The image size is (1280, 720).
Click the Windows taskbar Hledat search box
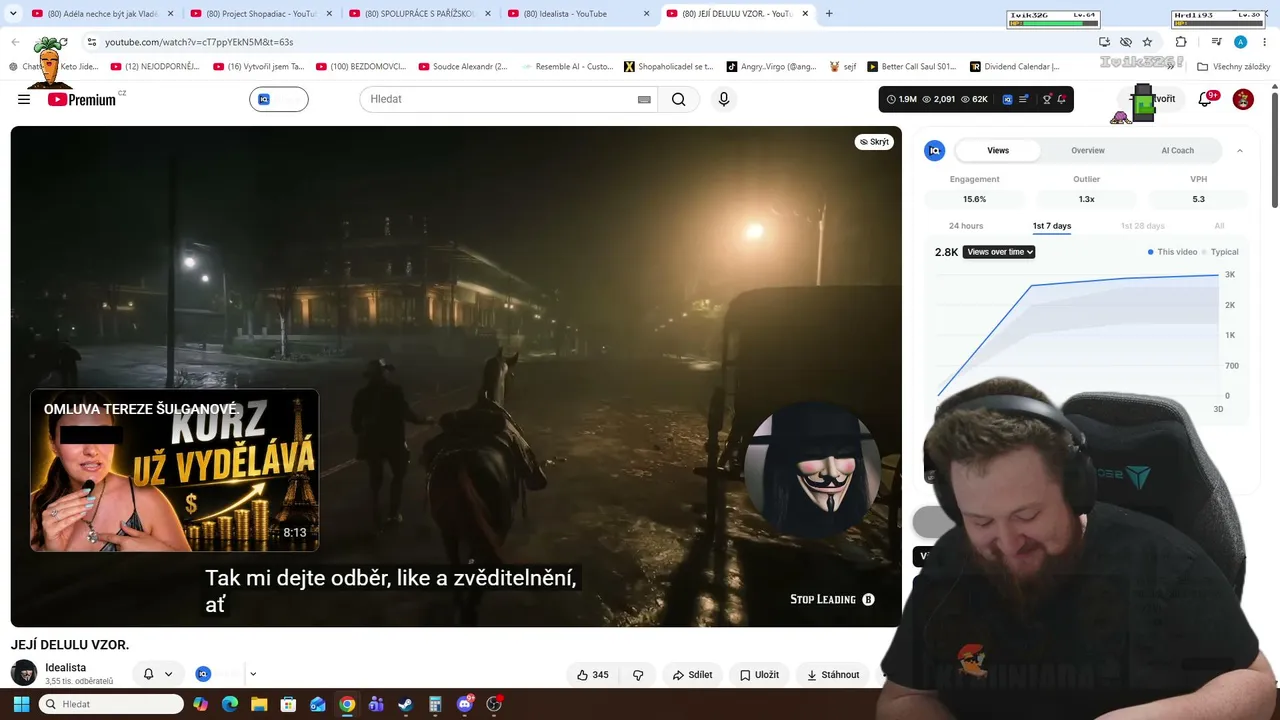pyautogui.click(x=111, y=704)
